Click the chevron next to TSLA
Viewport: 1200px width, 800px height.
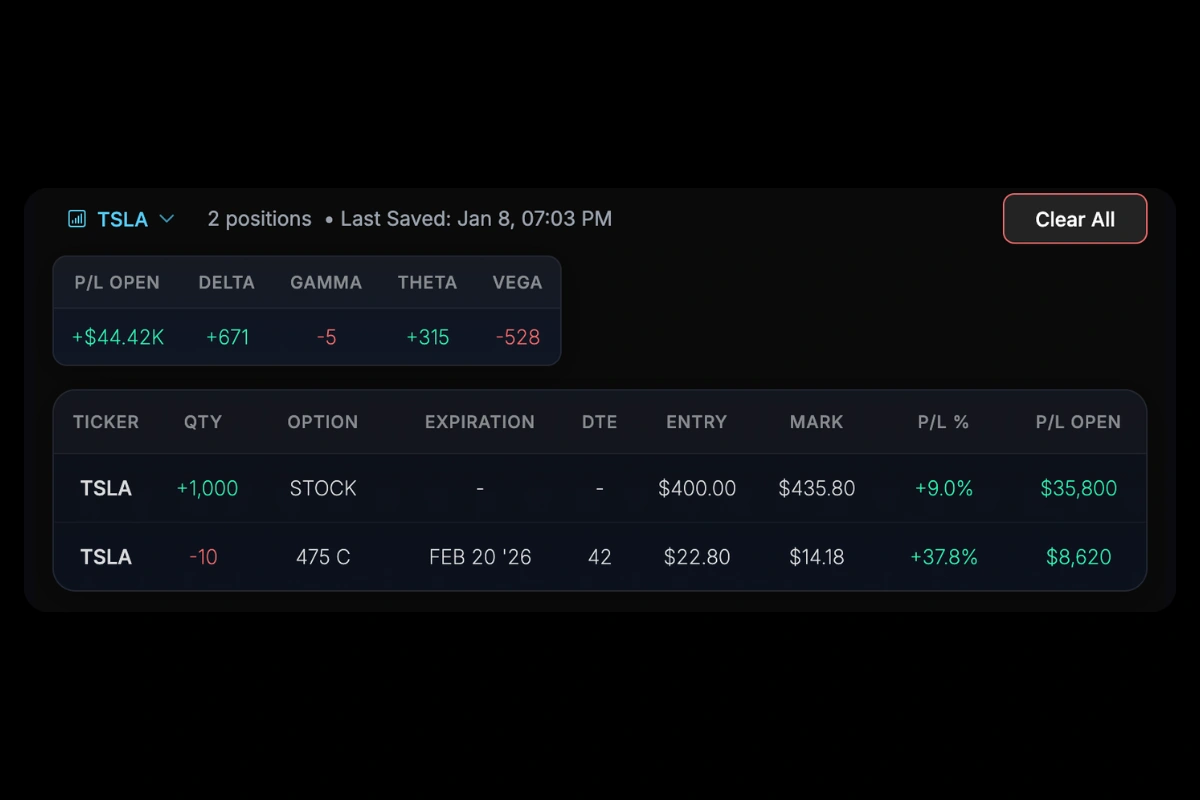(x=167, y=218)
